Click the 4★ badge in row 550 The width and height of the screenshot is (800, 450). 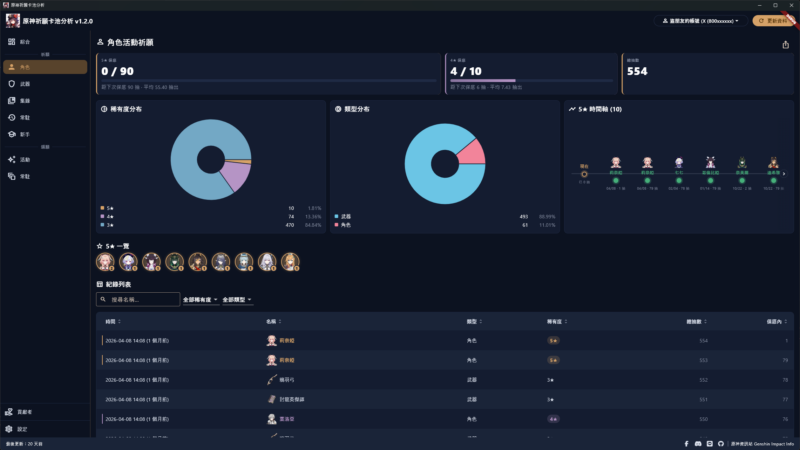(x=553, y=419)
